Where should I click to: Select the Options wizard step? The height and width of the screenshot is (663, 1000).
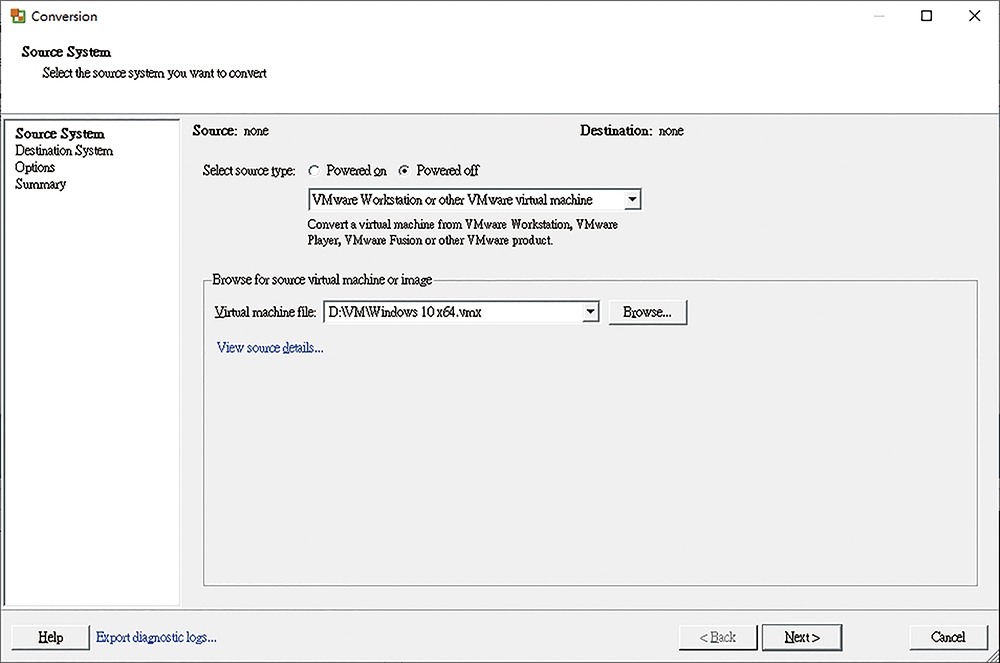[x=35, y=167]
